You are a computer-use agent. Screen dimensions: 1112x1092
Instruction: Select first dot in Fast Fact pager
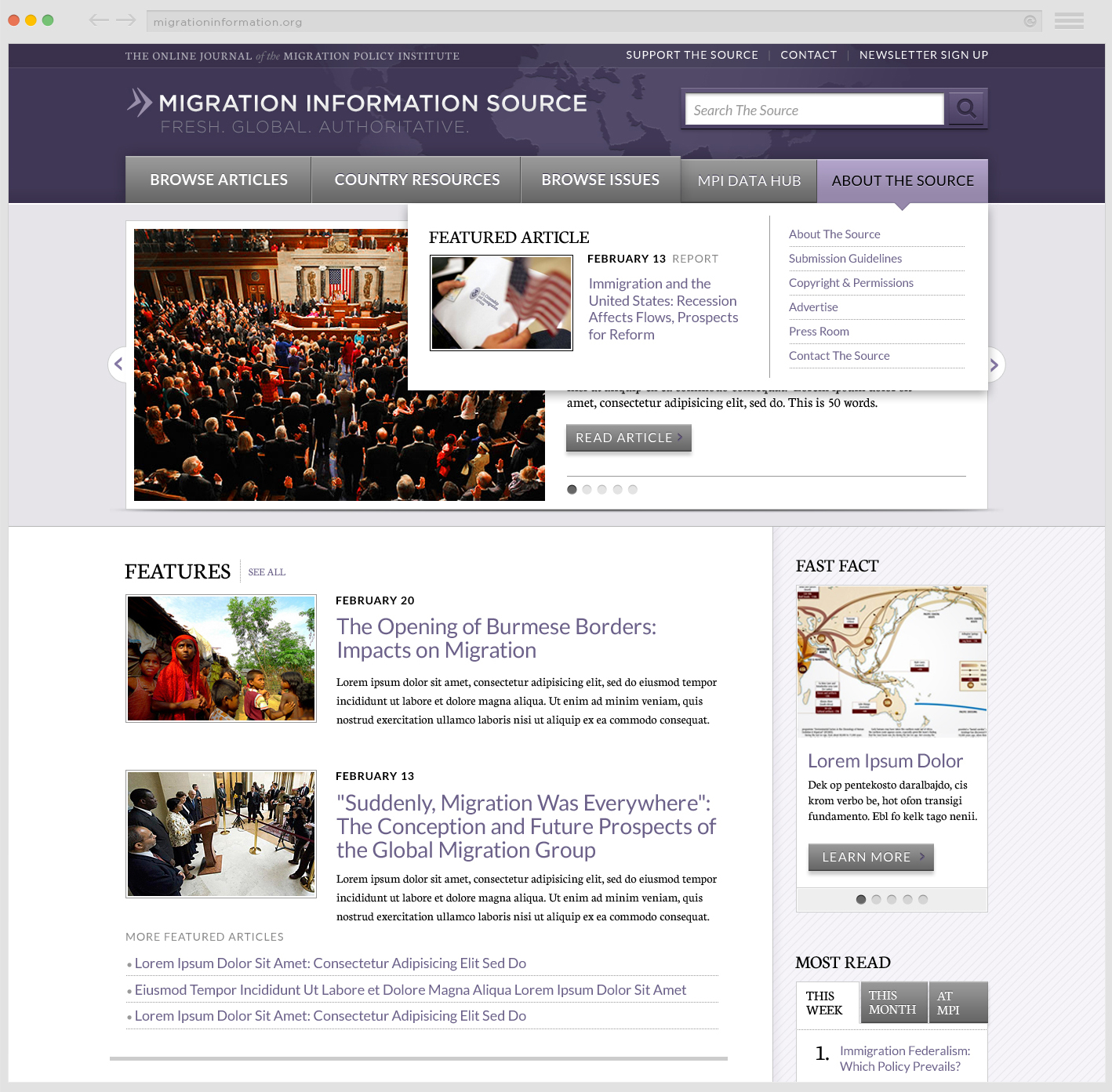click(861, 899)
